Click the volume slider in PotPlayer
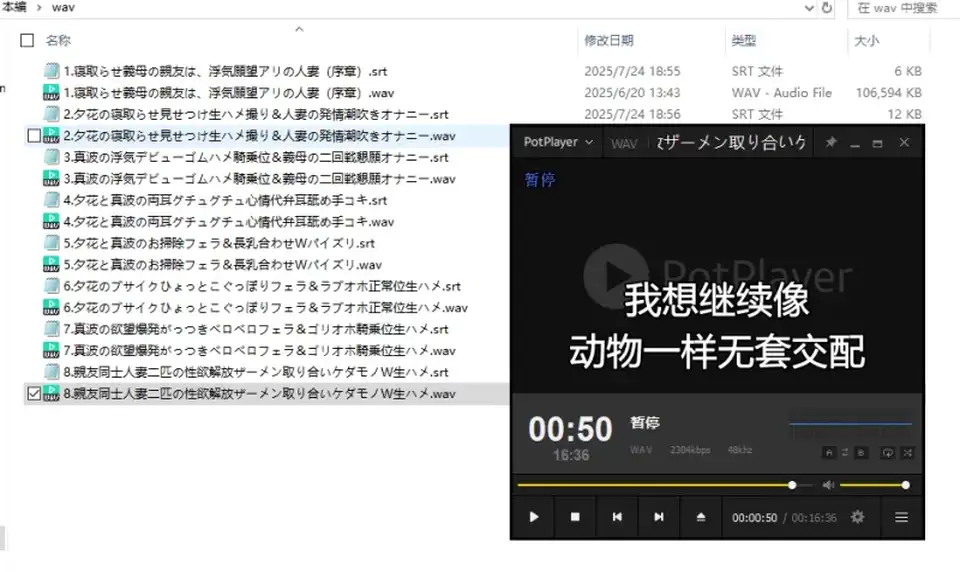 click(x=874, y=485)
